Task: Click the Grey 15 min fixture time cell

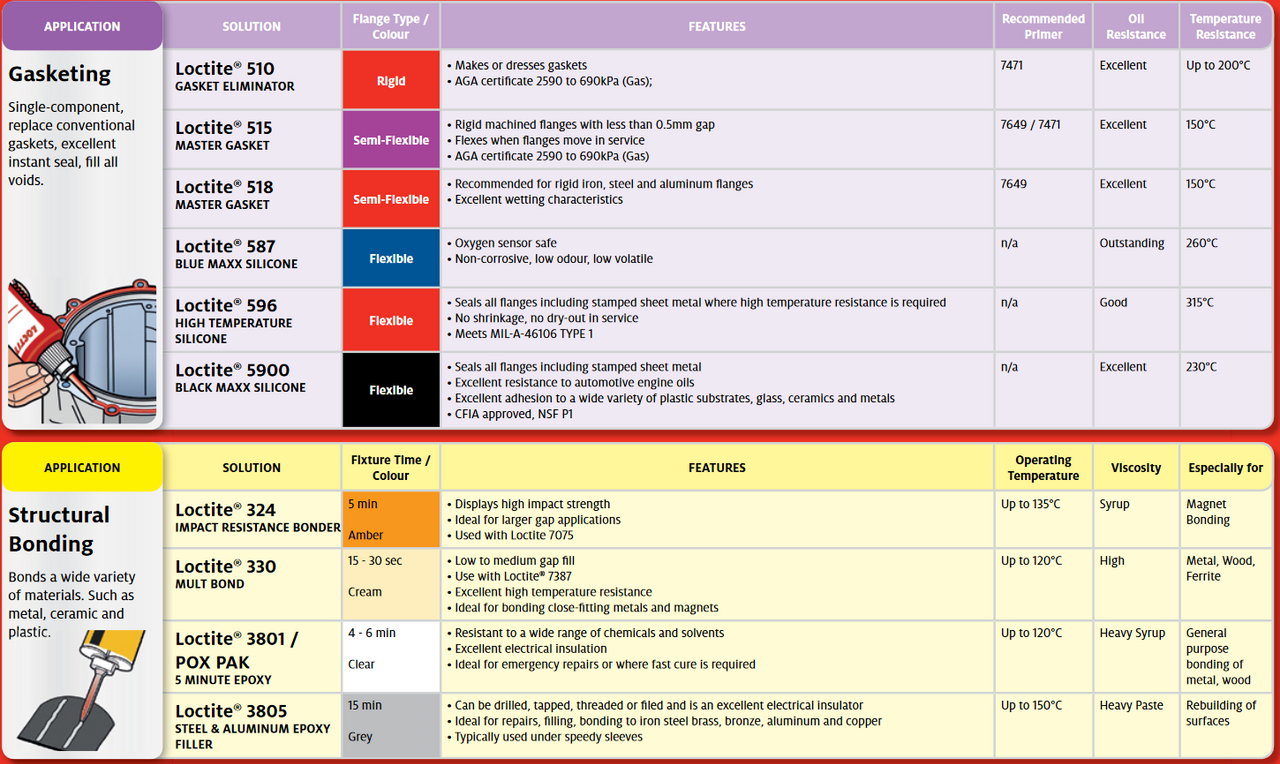Action: (x=391, y=721)
